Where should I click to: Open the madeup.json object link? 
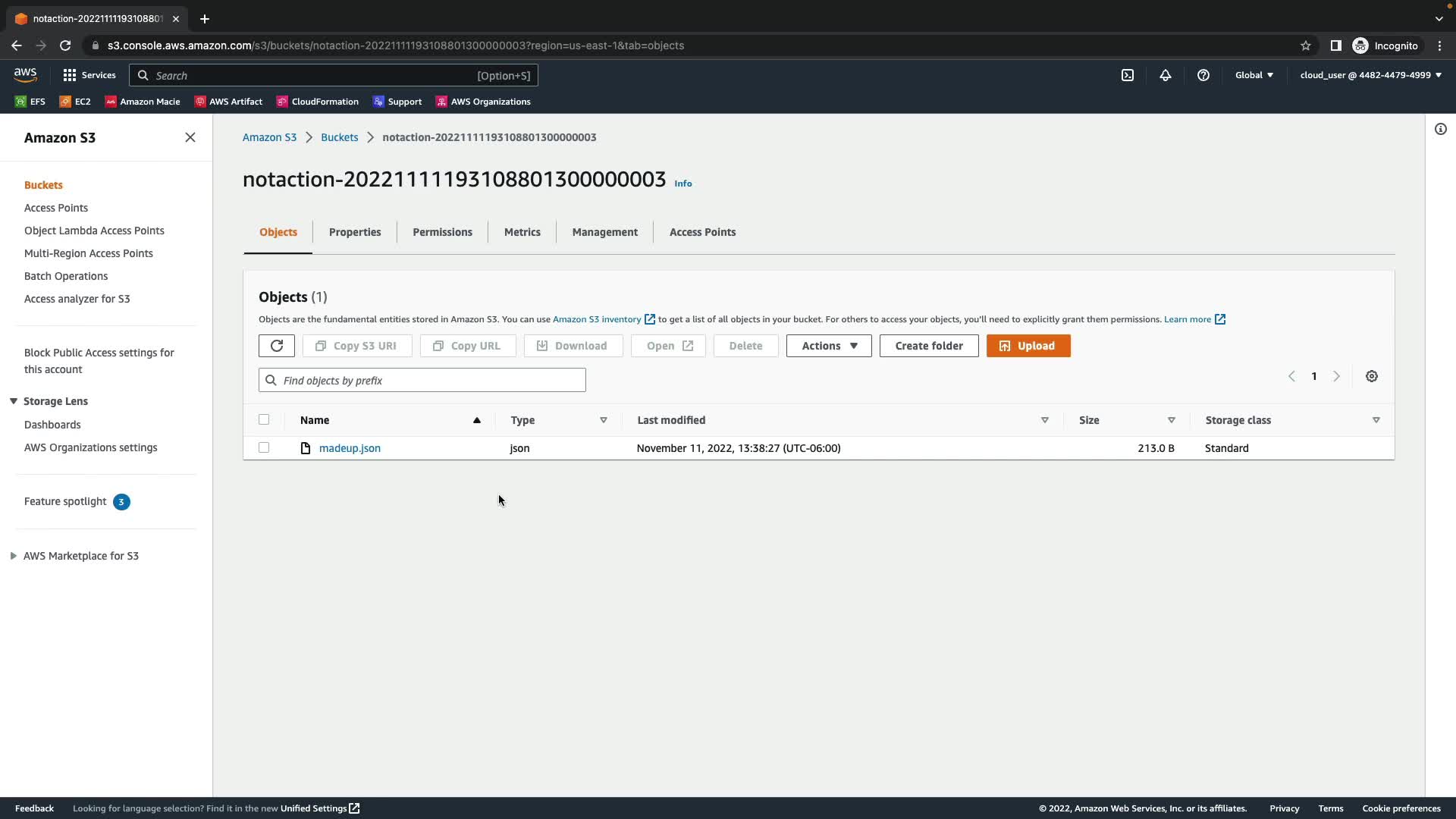(x=350, y=448)
